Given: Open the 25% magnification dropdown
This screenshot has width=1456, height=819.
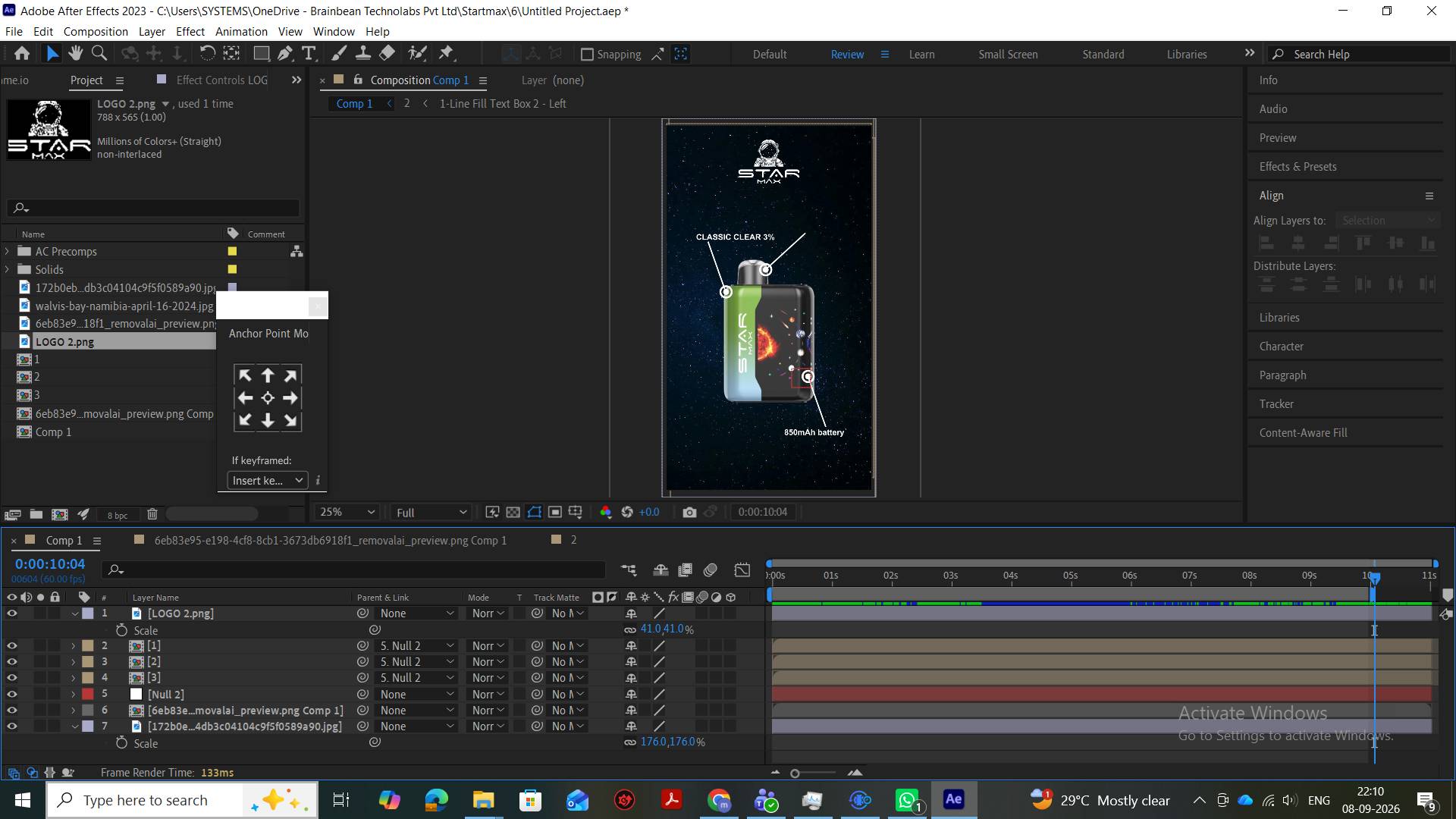Looking at the screenshot, I should (x=347, y=512).
